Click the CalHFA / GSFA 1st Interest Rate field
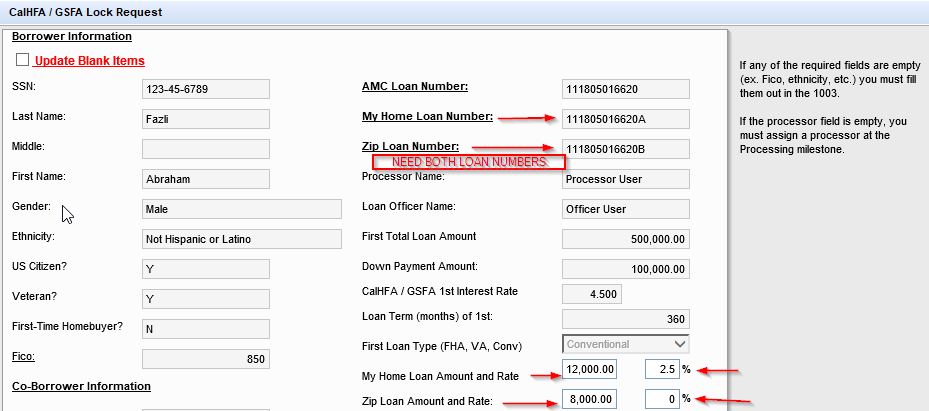The height and width of the screenshot is (411, 929). click(592, 294)
